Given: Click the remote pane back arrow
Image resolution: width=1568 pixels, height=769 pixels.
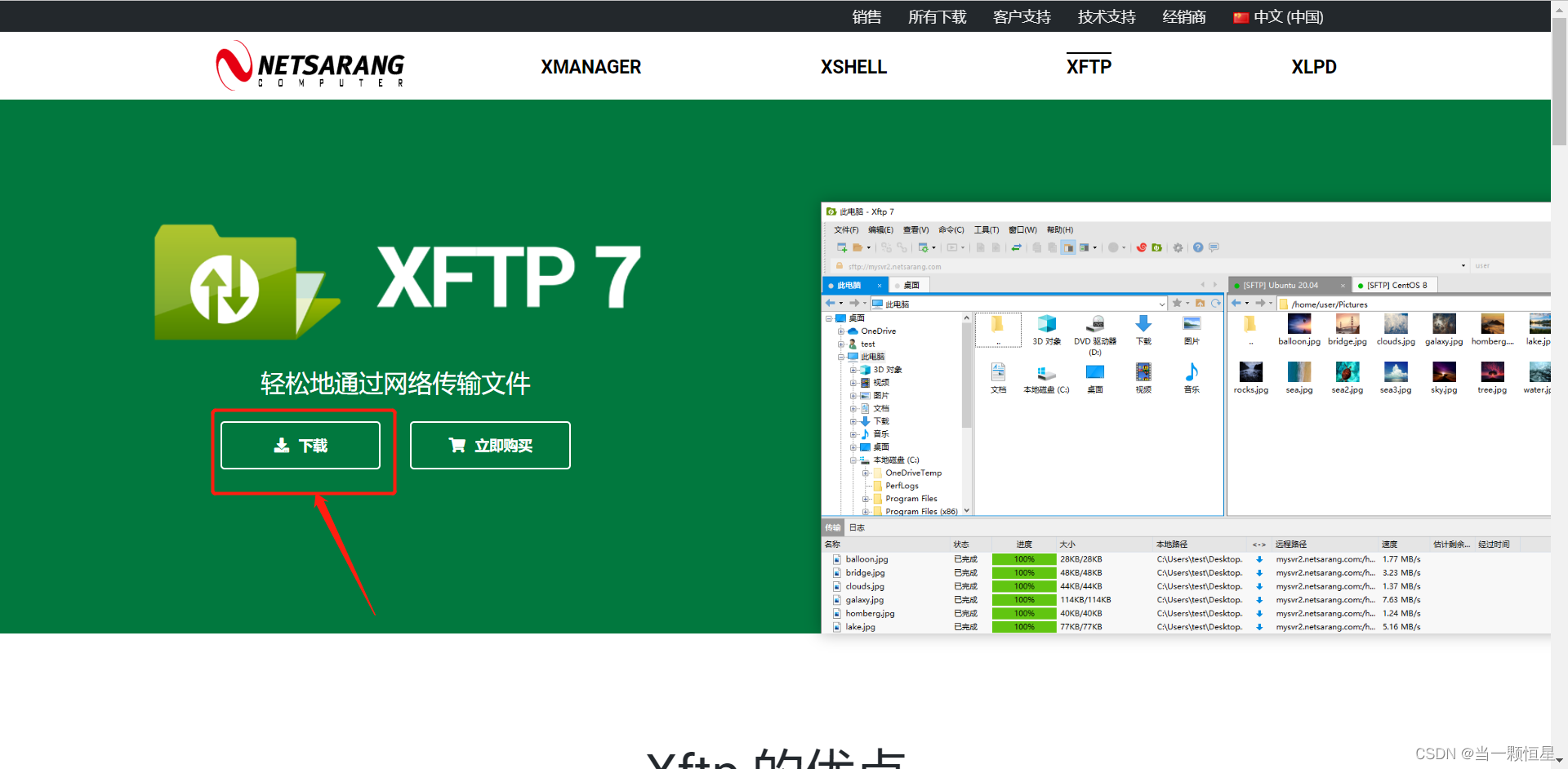Looking at the screenshot, I should coord(1237,303).
